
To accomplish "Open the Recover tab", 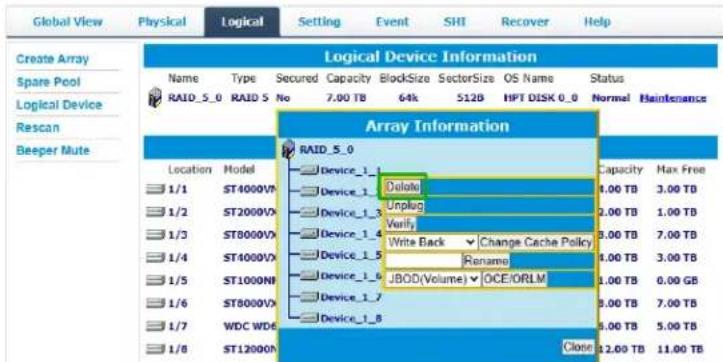I will 525,22.
